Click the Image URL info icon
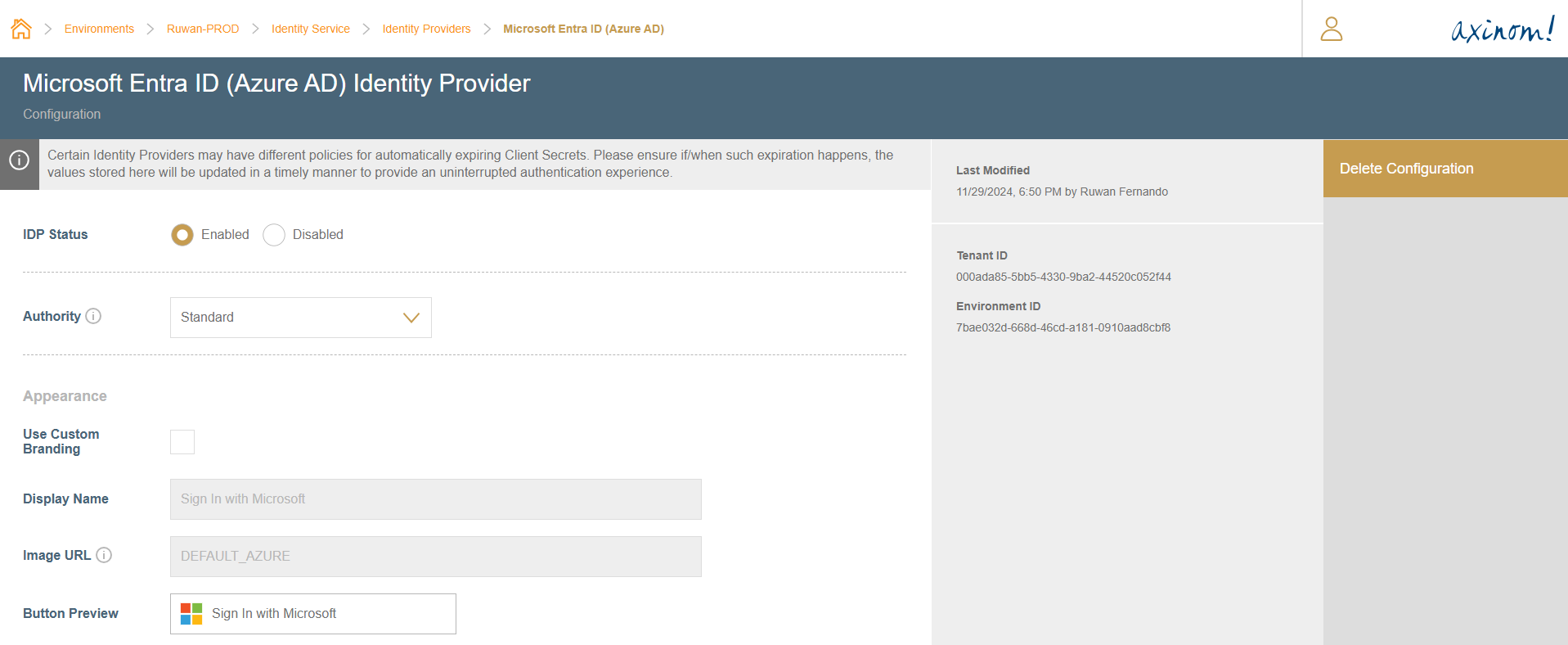This screenshot has width=1568, height=645. click(104, 555)
